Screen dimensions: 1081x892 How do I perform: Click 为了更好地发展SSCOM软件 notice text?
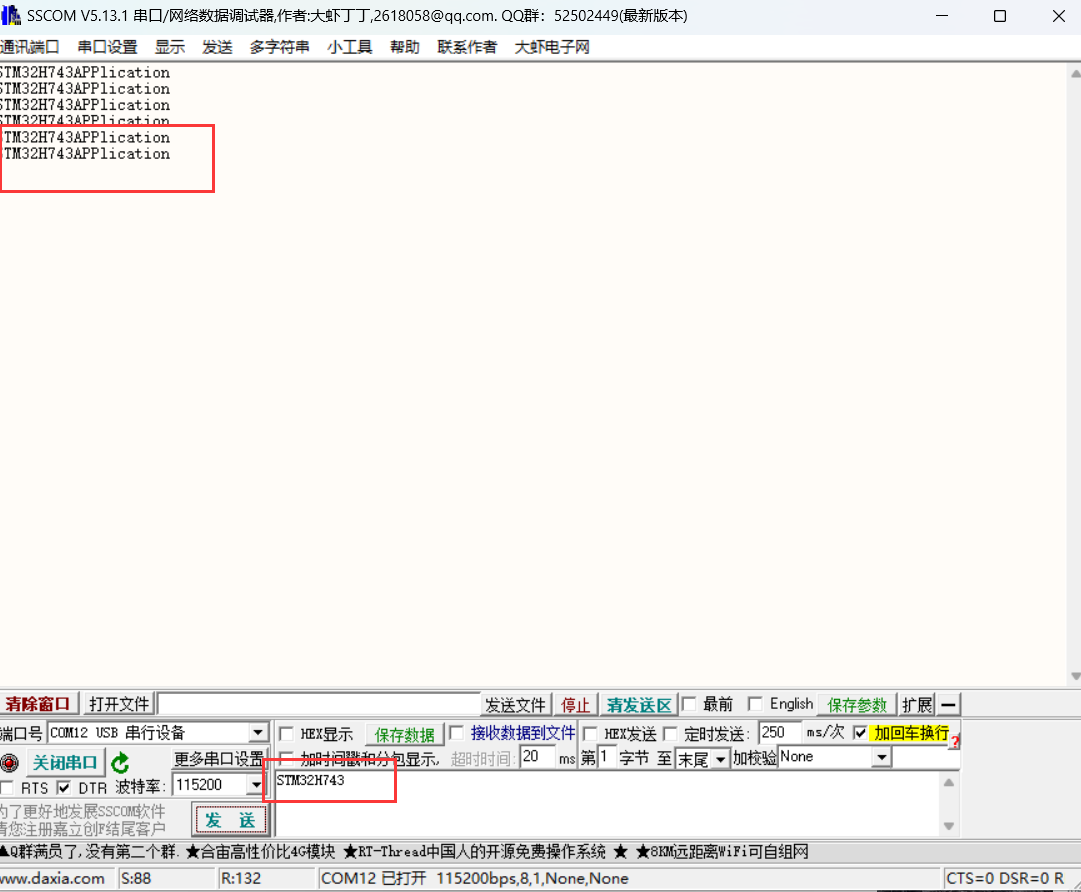coord(83,811)
